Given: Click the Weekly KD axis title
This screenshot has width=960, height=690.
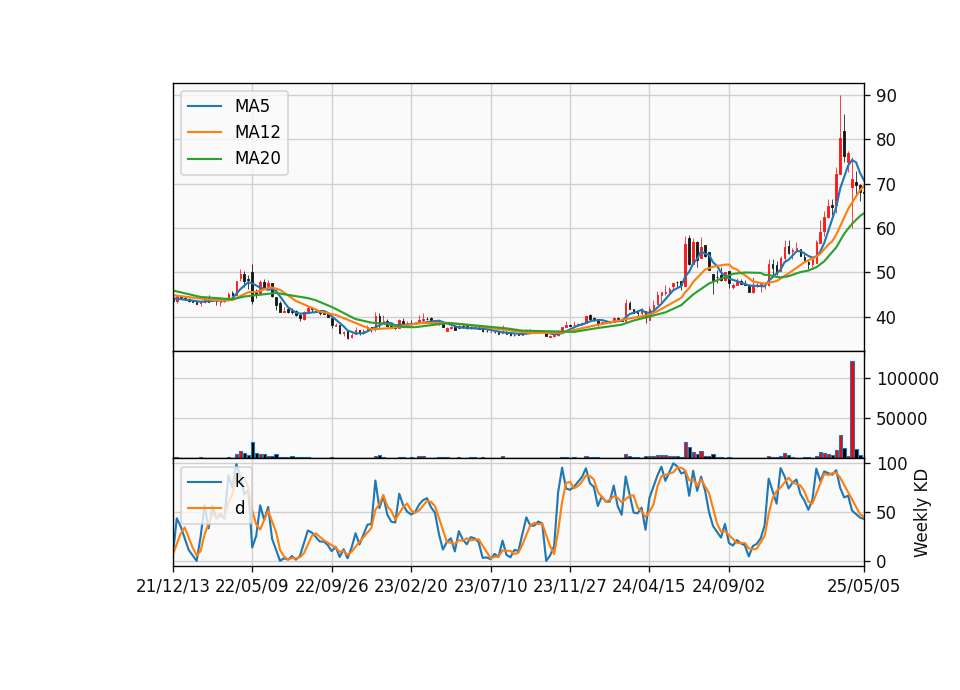Looking at the screenshot, I should click(921, 513).
